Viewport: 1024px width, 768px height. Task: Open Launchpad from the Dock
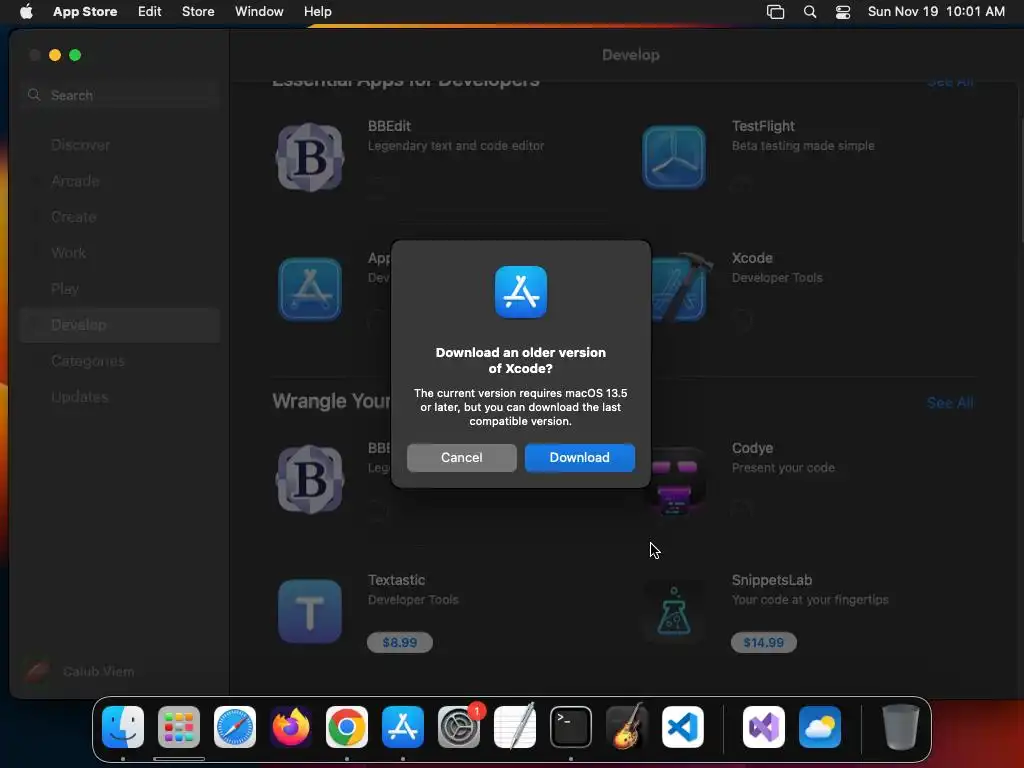pyautogui.click(x=179, y=727)
